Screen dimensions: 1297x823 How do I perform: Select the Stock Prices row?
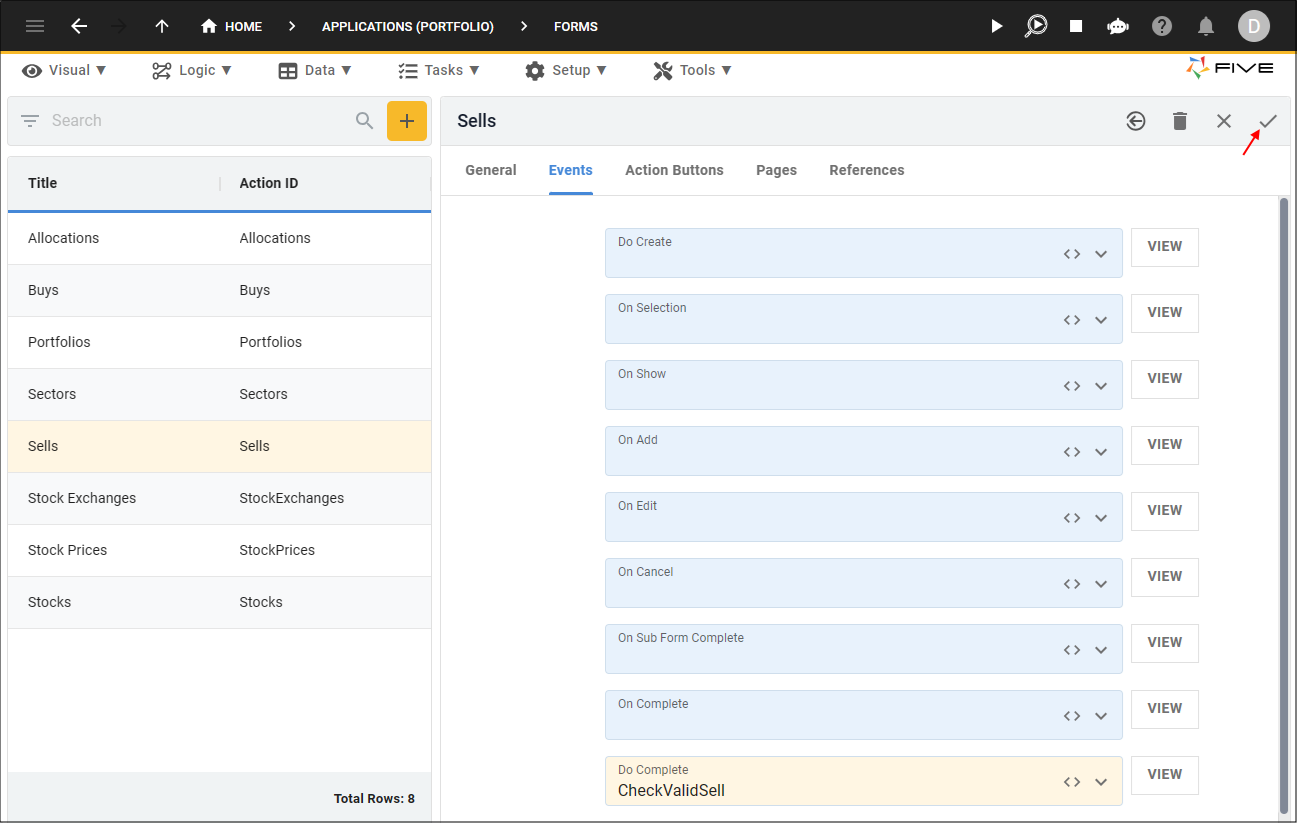[x=219, y=550]
